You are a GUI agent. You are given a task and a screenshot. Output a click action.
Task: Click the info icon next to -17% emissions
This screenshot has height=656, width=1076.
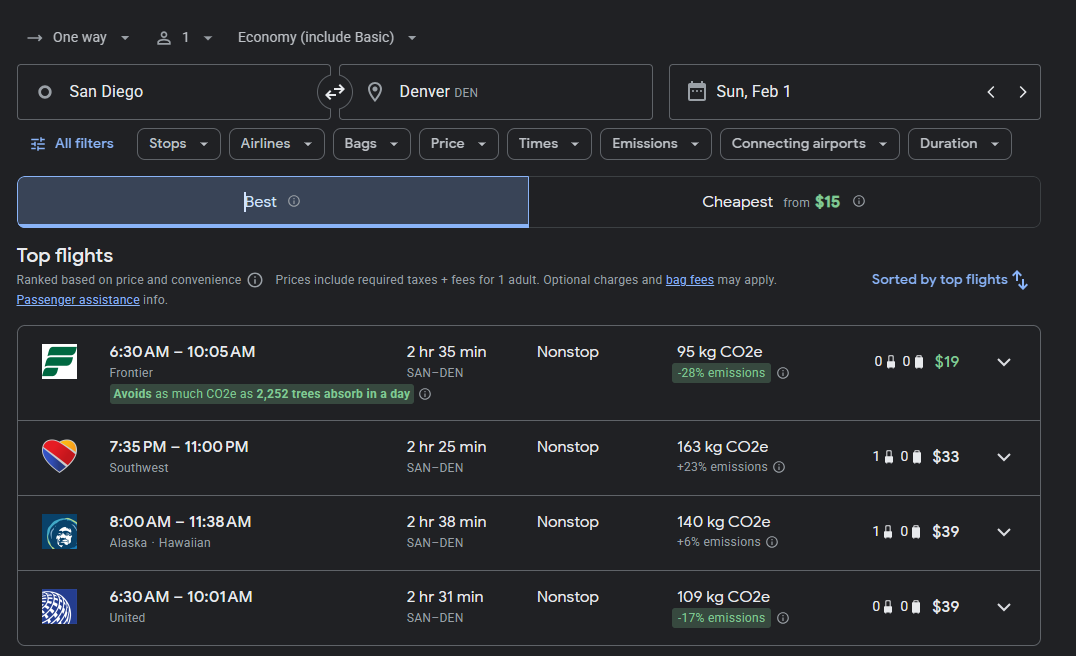[x=783, y=618]
